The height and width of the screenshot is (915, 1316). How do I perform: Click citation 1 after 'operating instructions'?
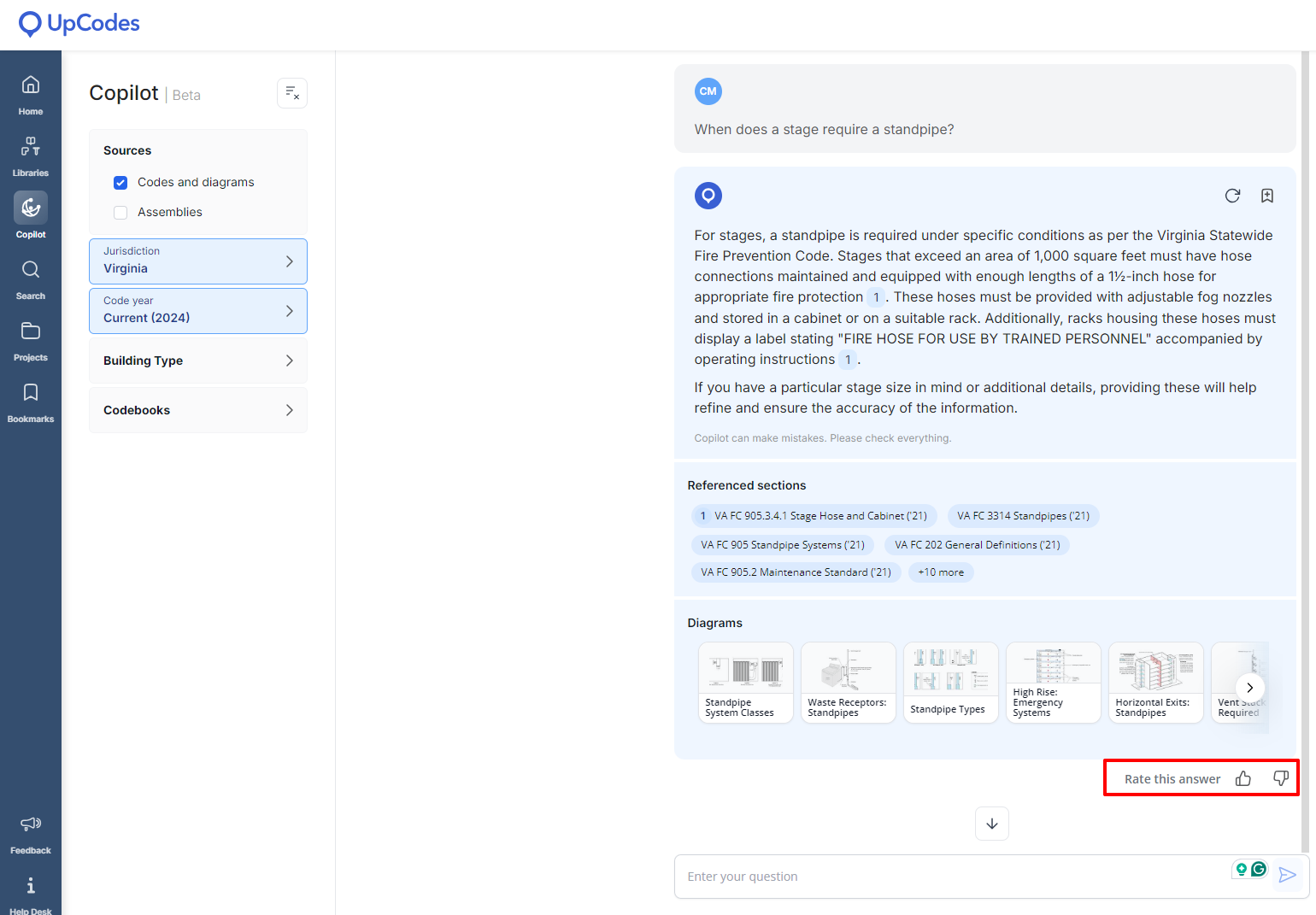tap(848, 360)
